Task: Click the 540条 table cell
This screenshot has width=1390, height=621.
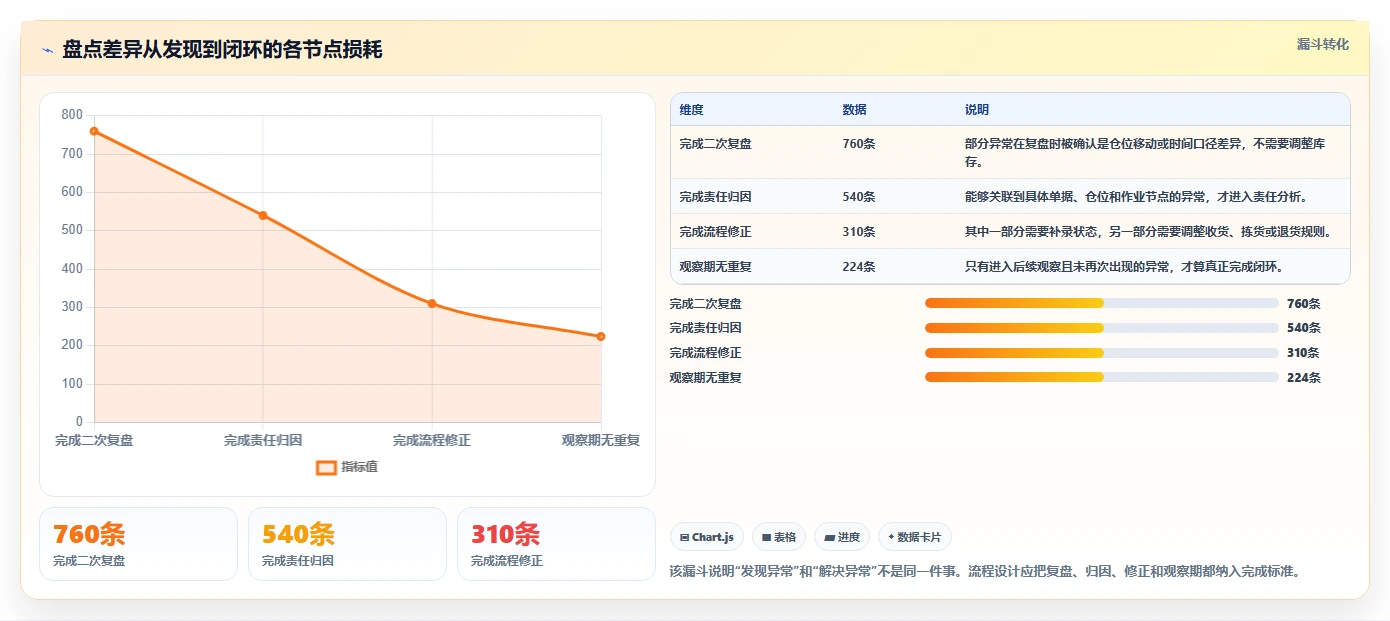Action: 858,197
